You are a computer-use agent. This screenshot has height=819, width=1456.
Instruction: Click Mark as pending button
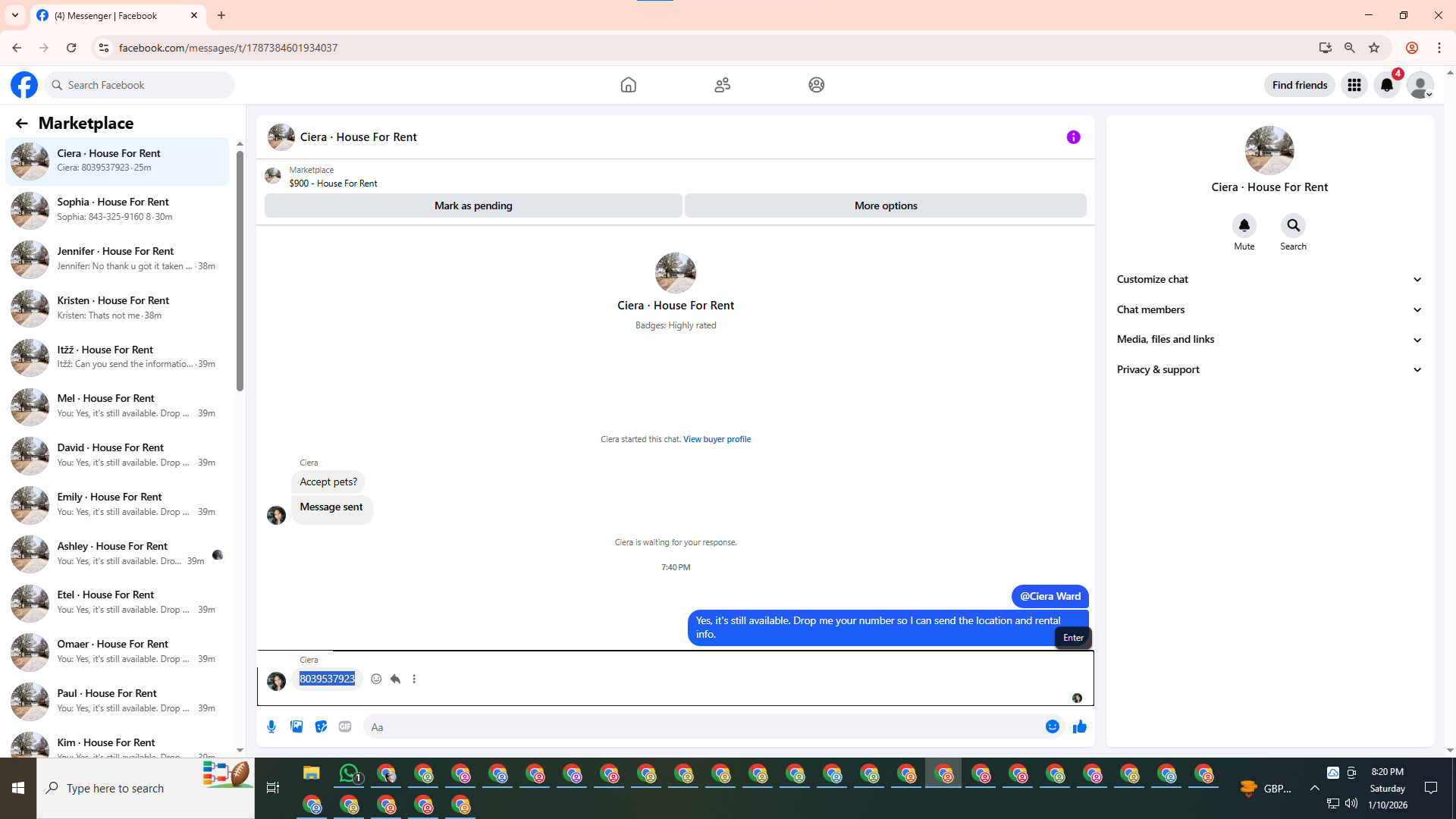coord(473,206)
